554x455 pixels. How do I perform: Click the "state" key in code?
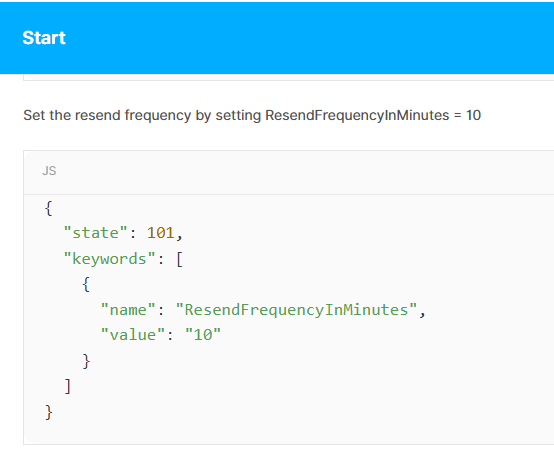click(95, 233)
